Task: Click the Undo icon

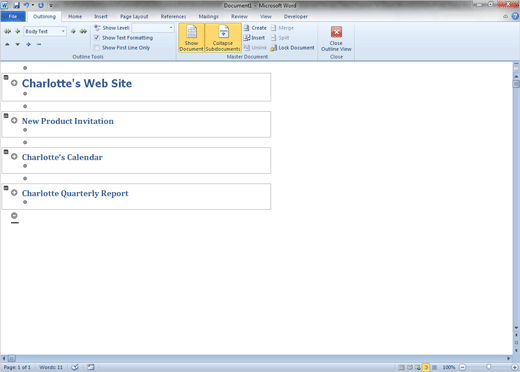Action: (26, 5)
